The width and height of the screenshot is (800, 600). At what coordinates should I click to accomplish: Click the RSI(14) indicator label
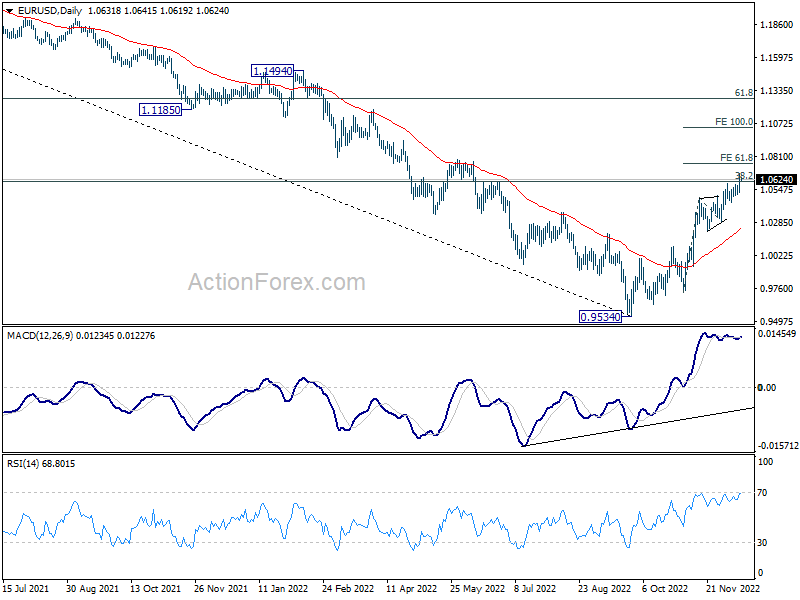(22, 464)
